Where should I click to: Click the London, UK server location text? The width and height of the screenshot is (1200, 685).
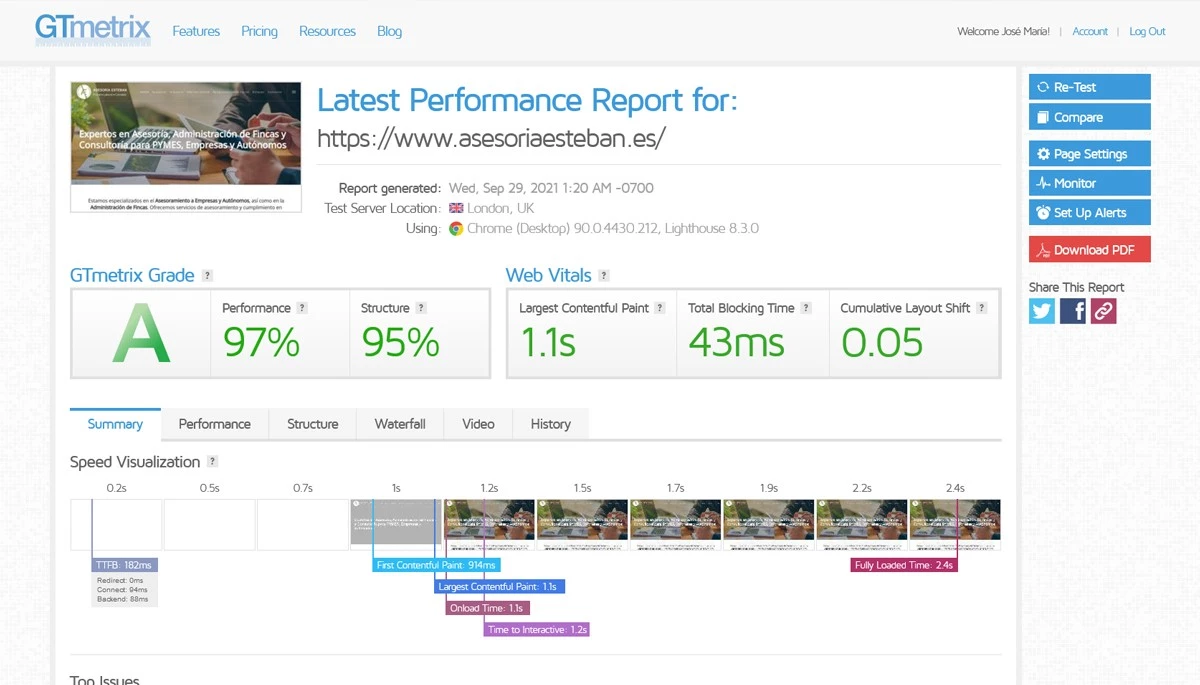coord(501,208)
